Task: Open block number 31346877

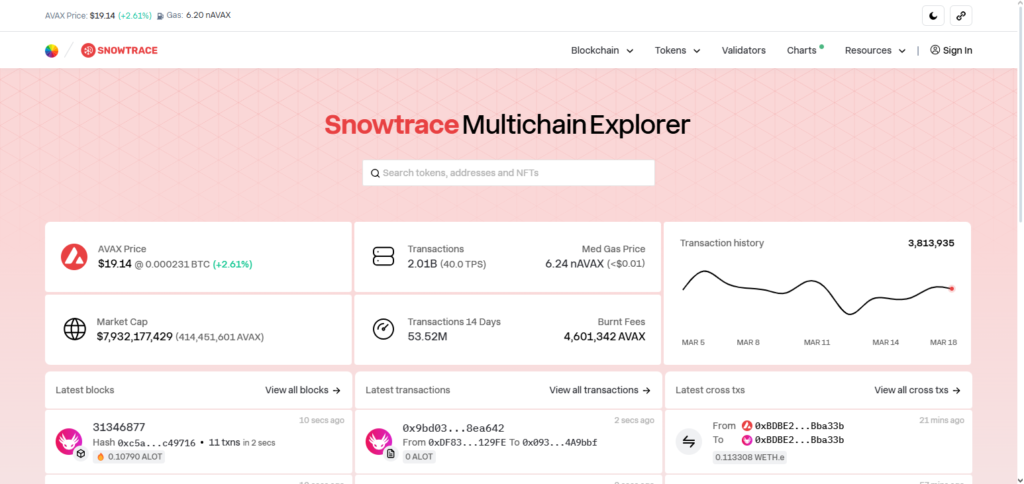Action: (x=119, y=427)
